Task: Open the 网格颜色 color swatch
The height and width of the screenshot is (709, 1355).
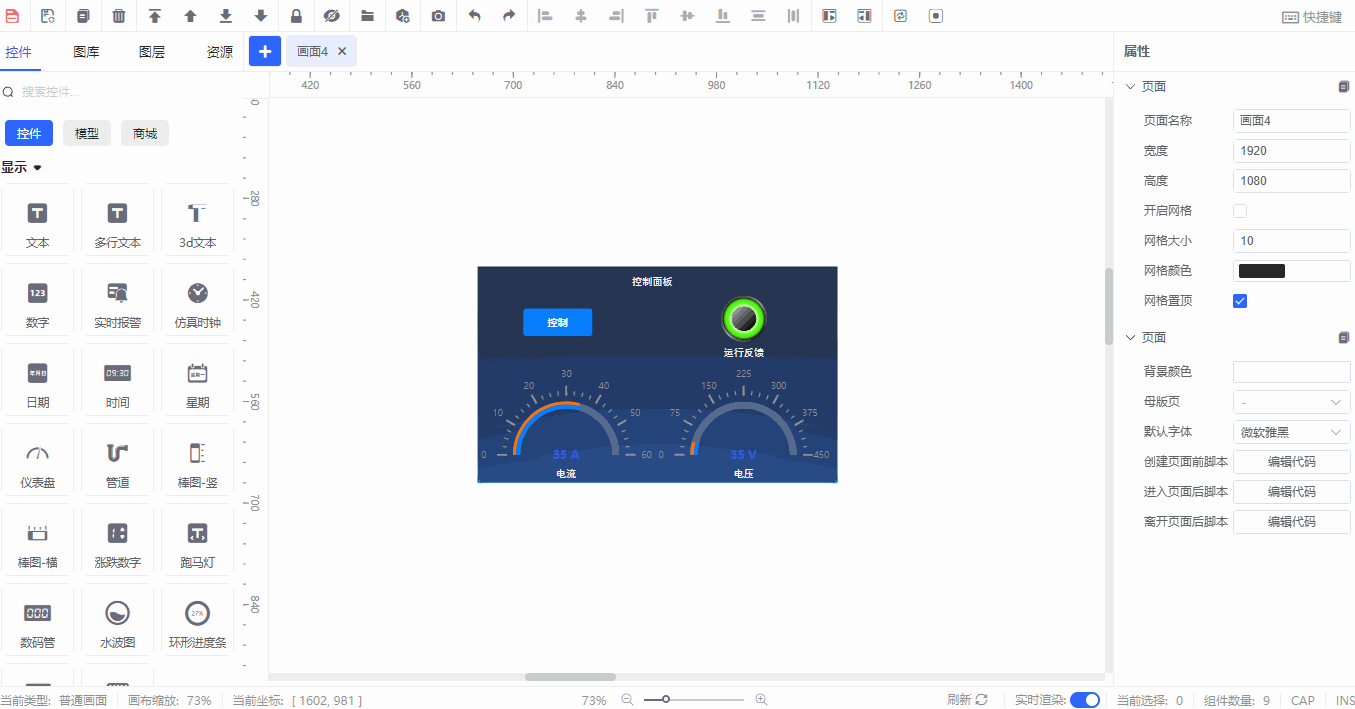Action: click(1262, 271)
